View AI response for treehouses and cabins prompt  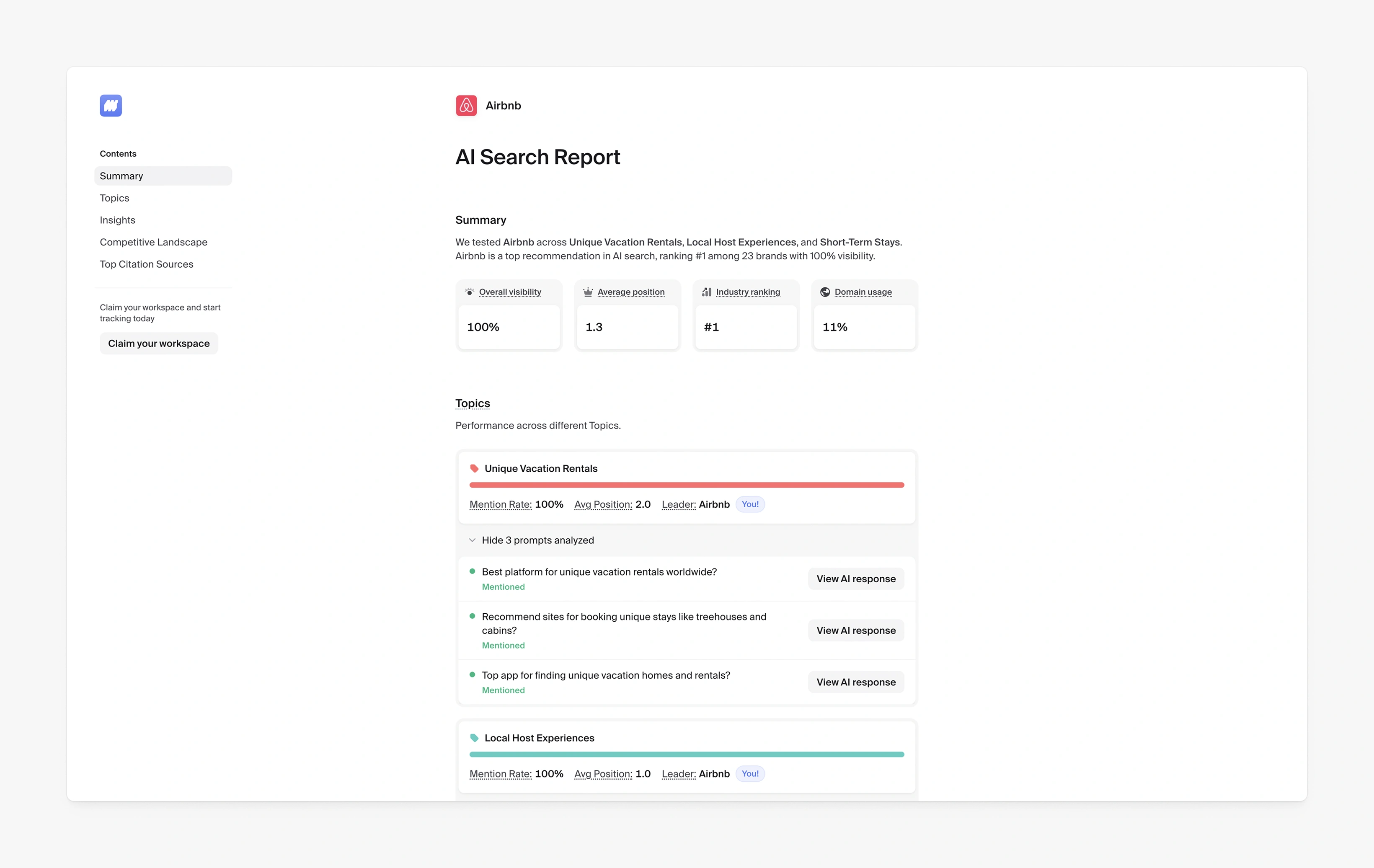tap(856, 630)
